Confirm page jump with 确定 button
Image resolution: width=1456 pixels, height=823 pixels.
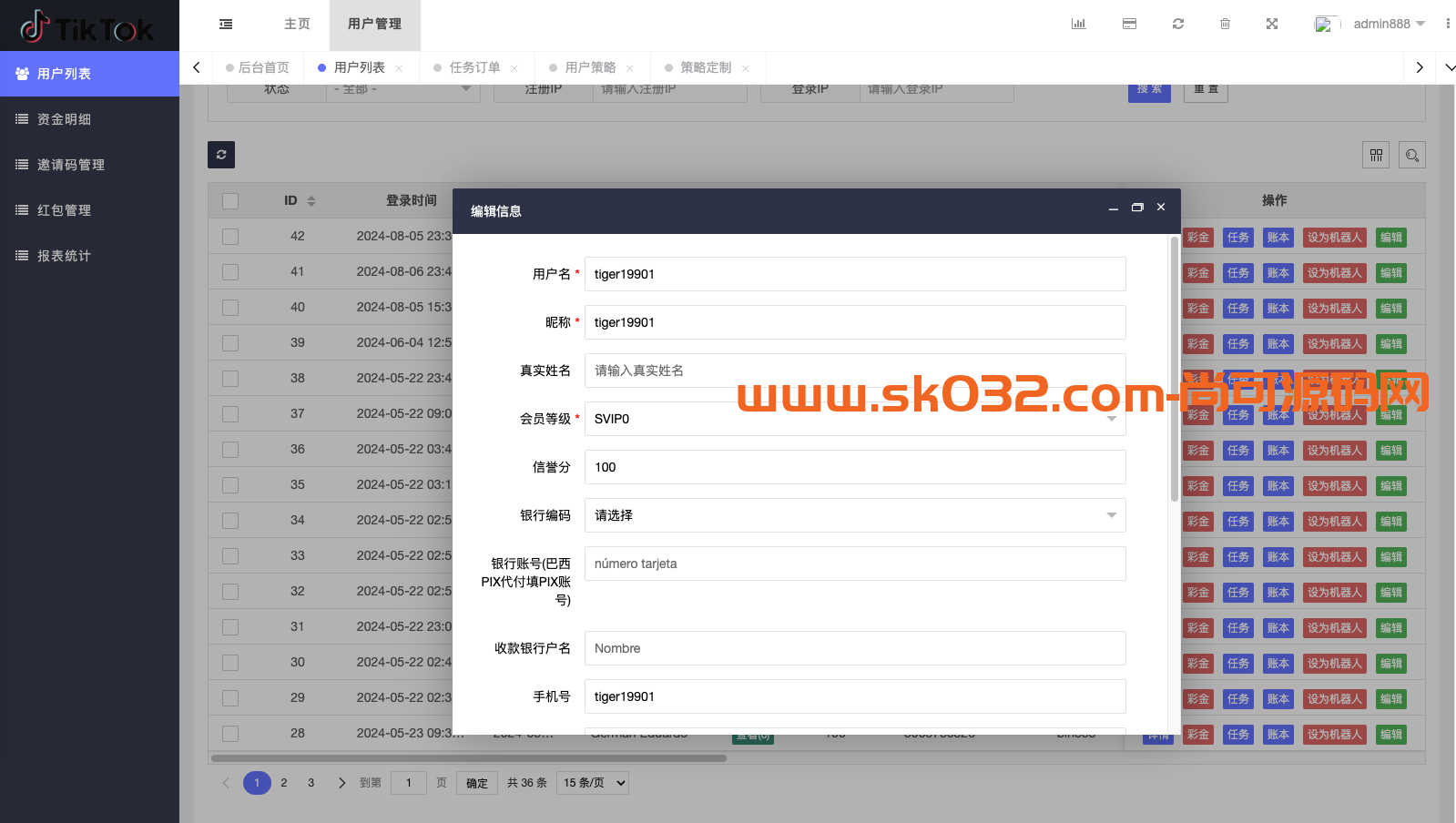(477, 783)
